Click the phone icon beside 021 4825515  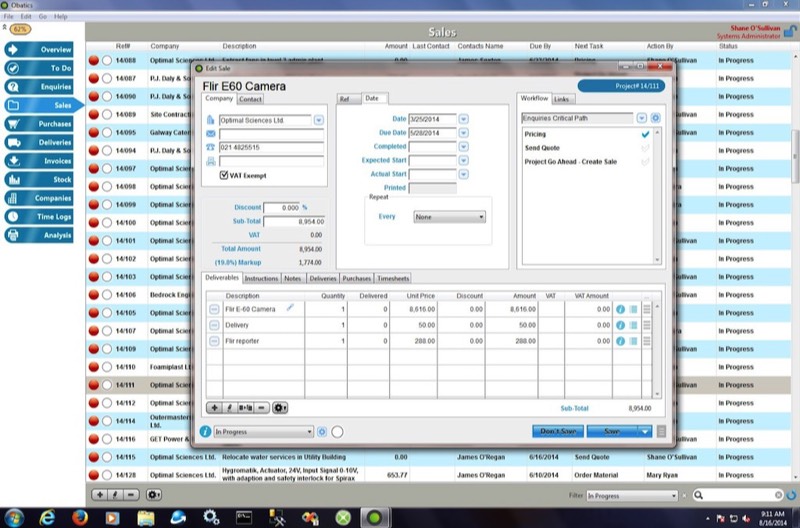pos(211,147)
